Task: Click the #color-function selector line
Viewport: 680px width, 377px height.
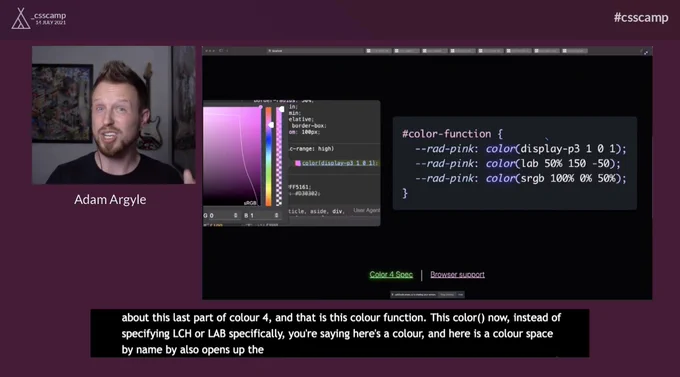Action: (452, 134)
